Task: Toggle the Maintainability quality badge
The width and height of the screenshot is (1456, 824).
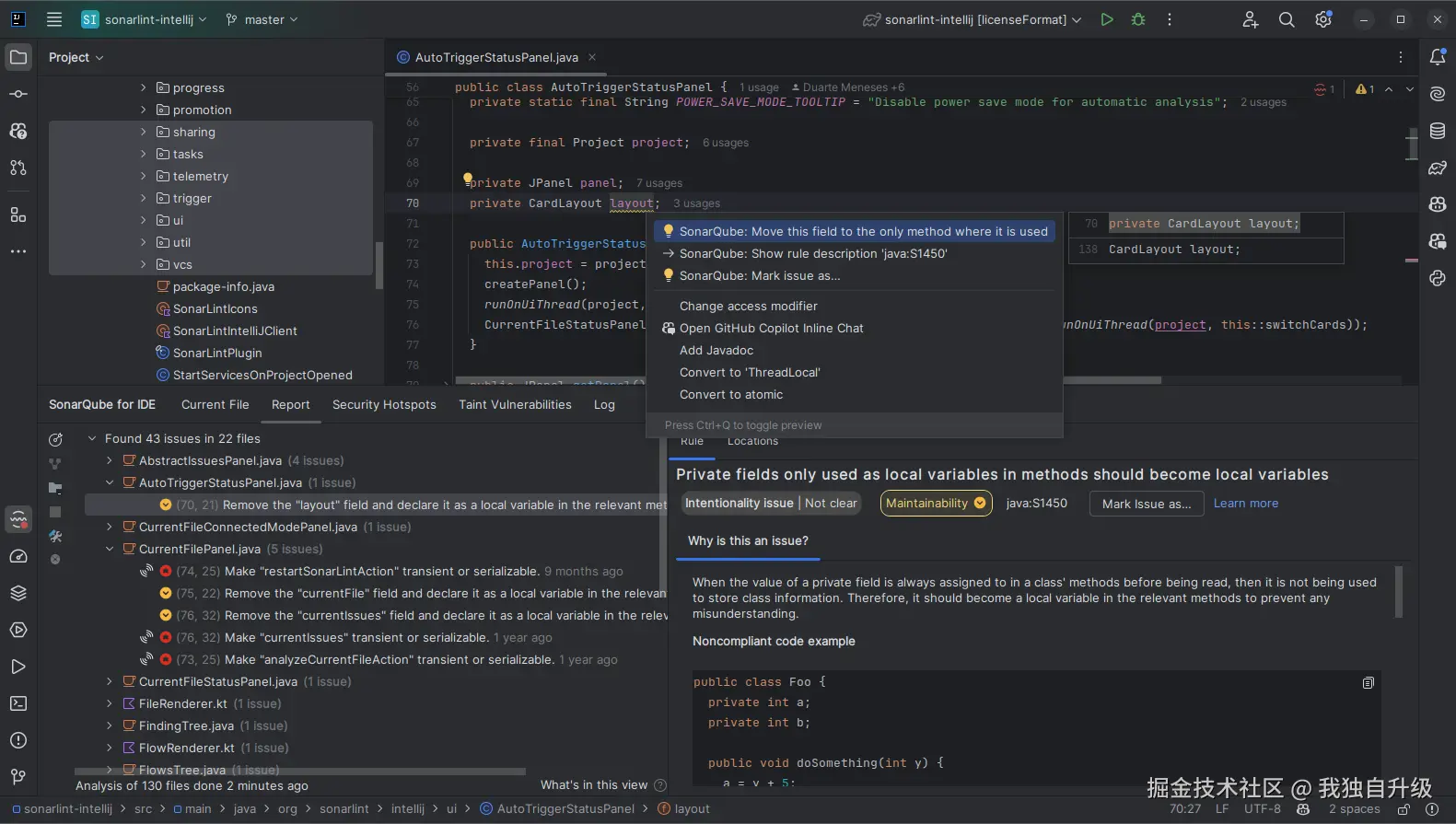Action: [x=936, y=504]
